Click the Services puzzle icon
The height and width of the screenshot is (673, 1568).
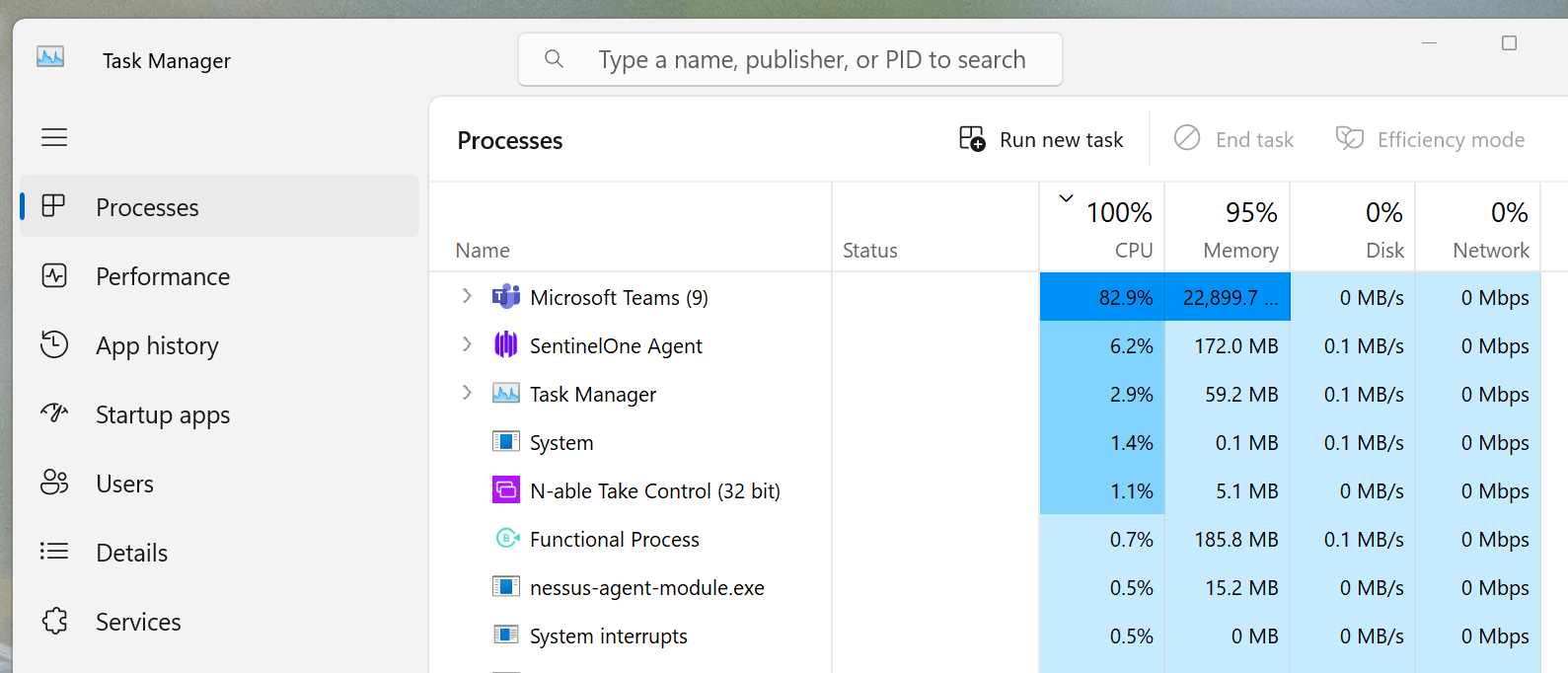point(54,621)
